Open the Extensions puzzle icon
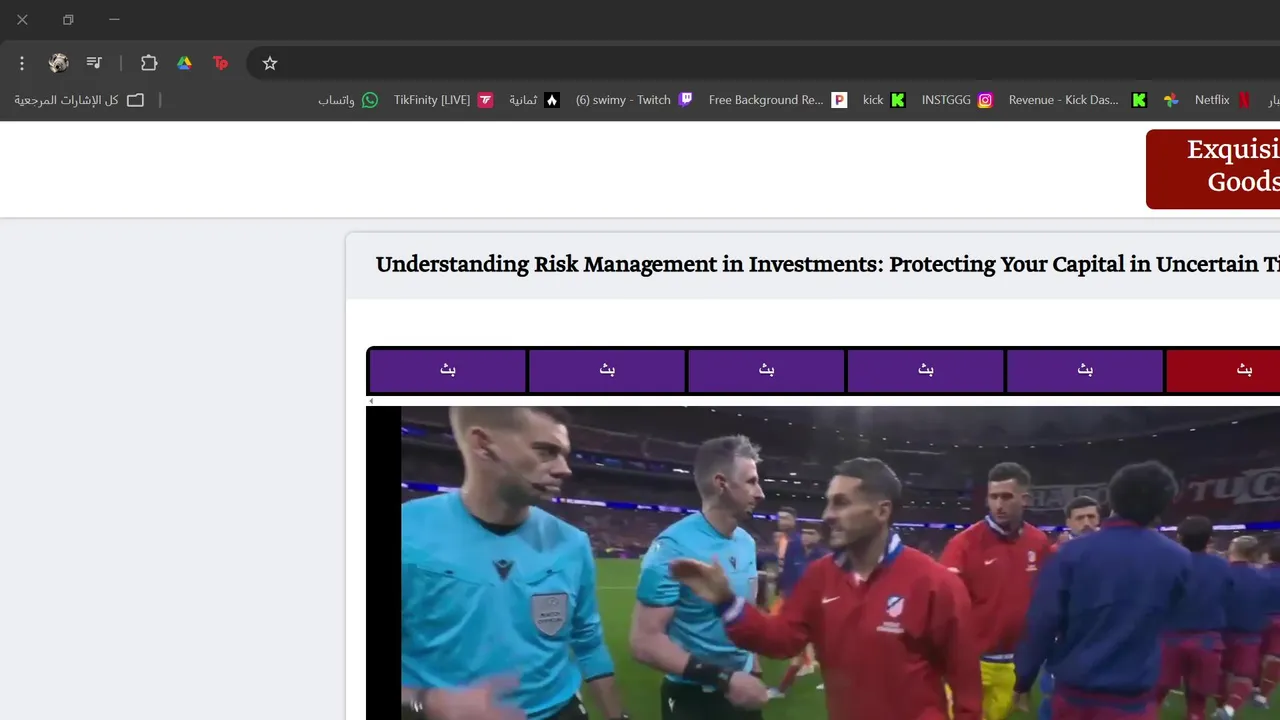This screenshot has height=720, width=1280. point(149,63)
